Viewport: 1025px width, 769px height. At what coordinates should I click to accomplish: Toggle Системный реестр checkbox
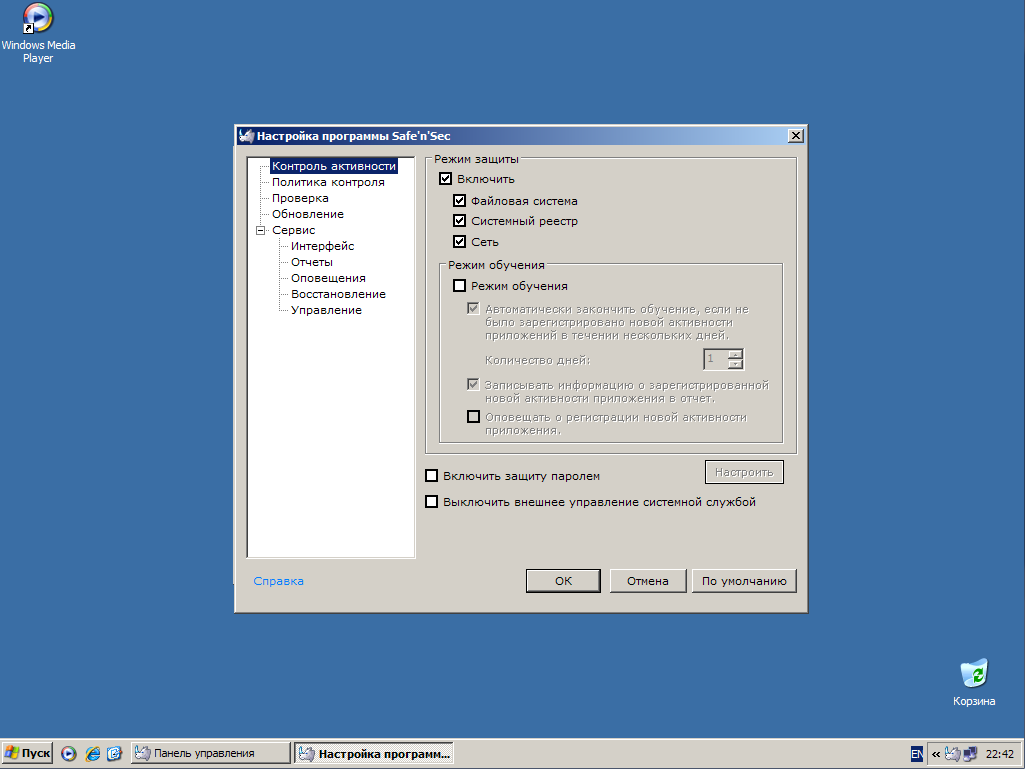[460, 221]
